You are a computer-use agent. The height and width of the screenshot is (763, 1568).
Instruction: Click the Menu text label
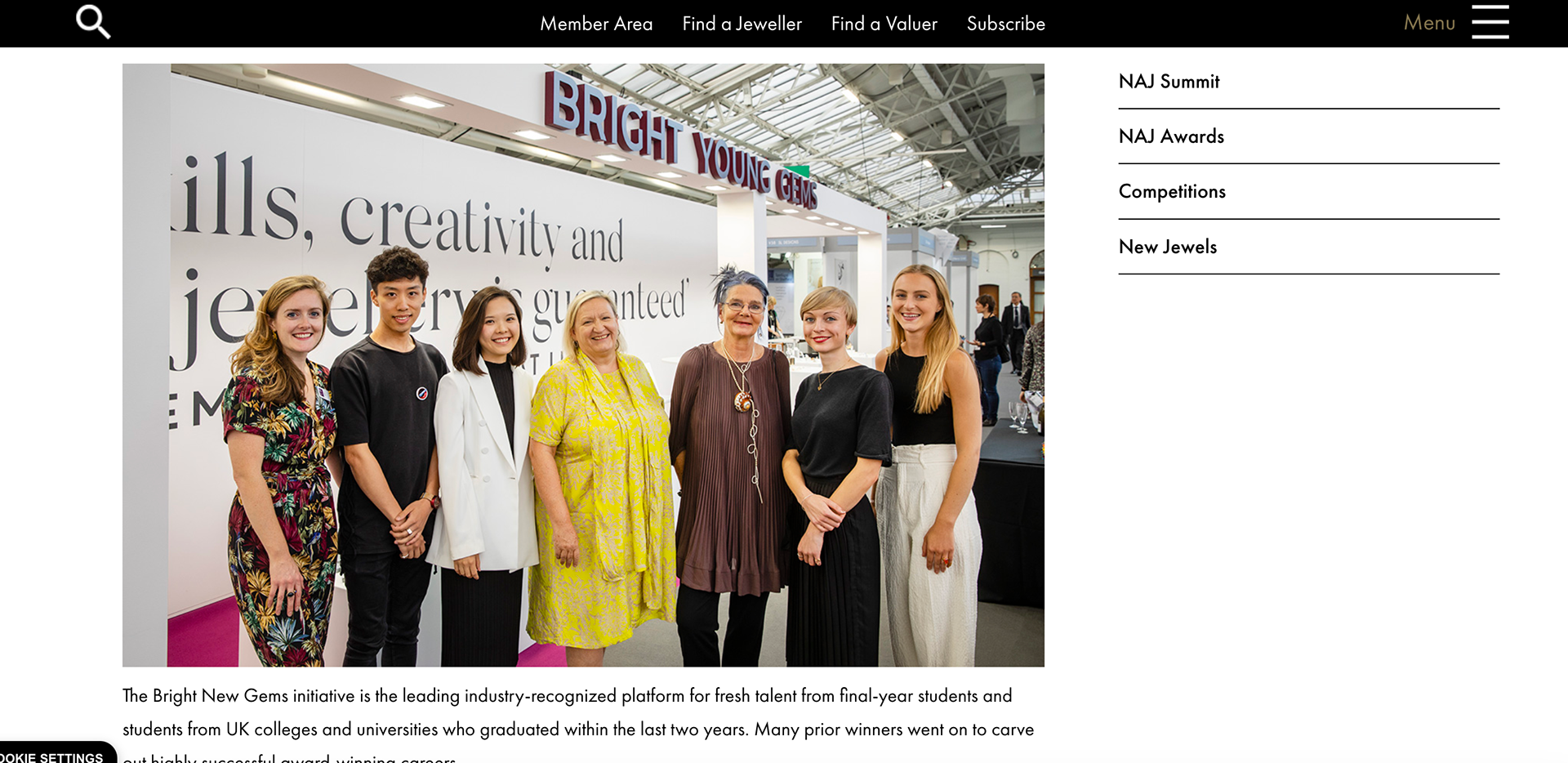(x=1429, y=23)
